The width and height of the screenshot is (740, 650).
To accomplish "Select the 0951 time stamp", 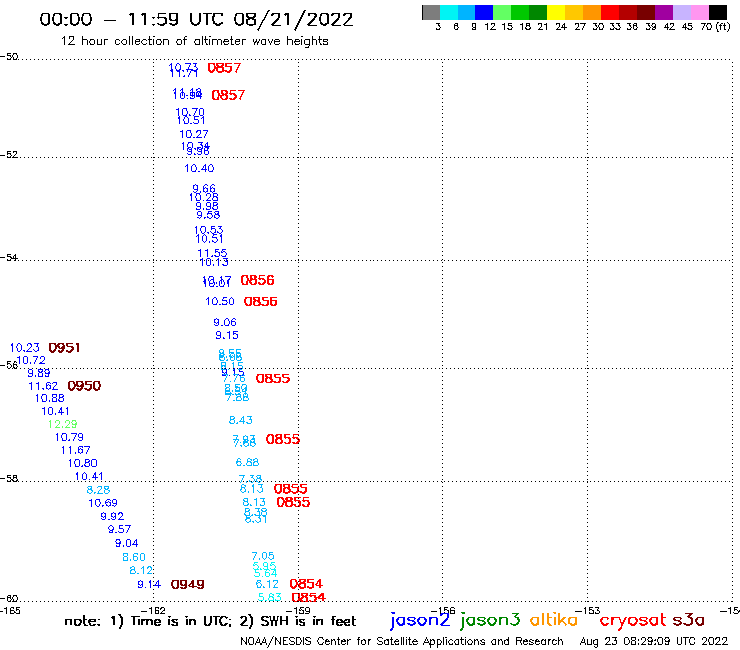I will click(64, 348).
